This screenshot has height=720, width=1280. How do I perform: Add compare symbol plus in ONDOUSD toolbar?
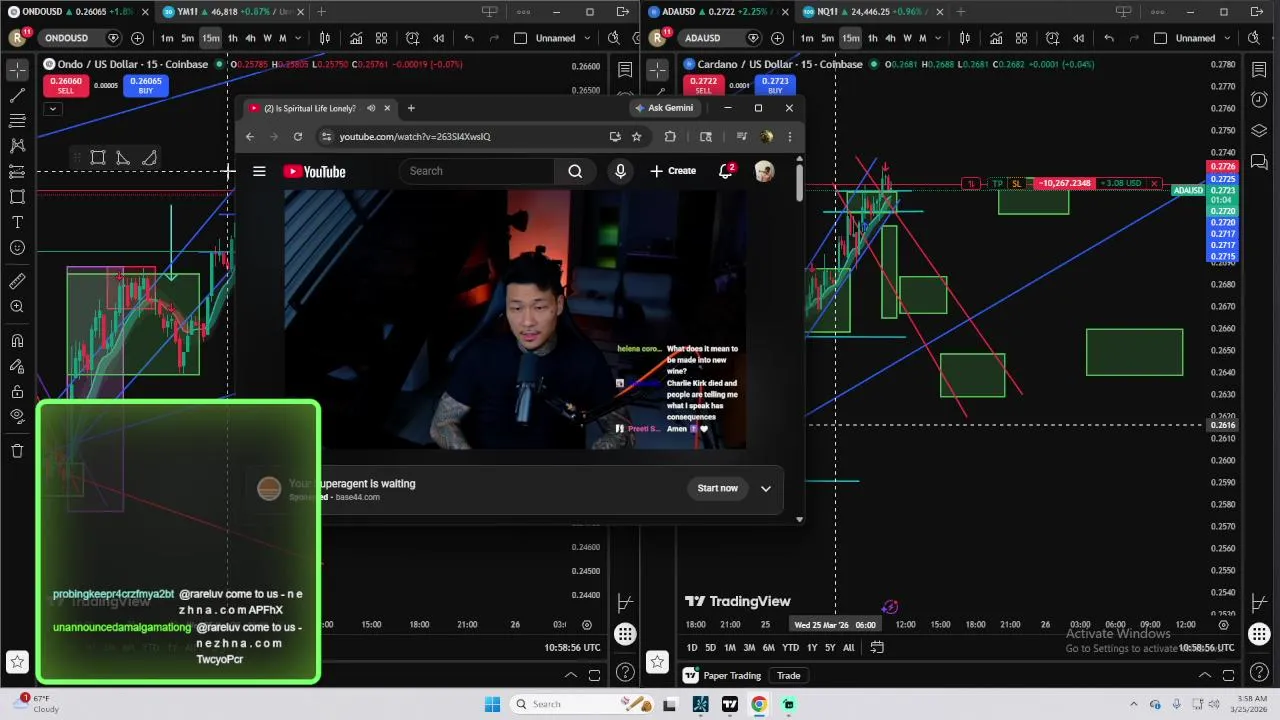tap(137, 38)
